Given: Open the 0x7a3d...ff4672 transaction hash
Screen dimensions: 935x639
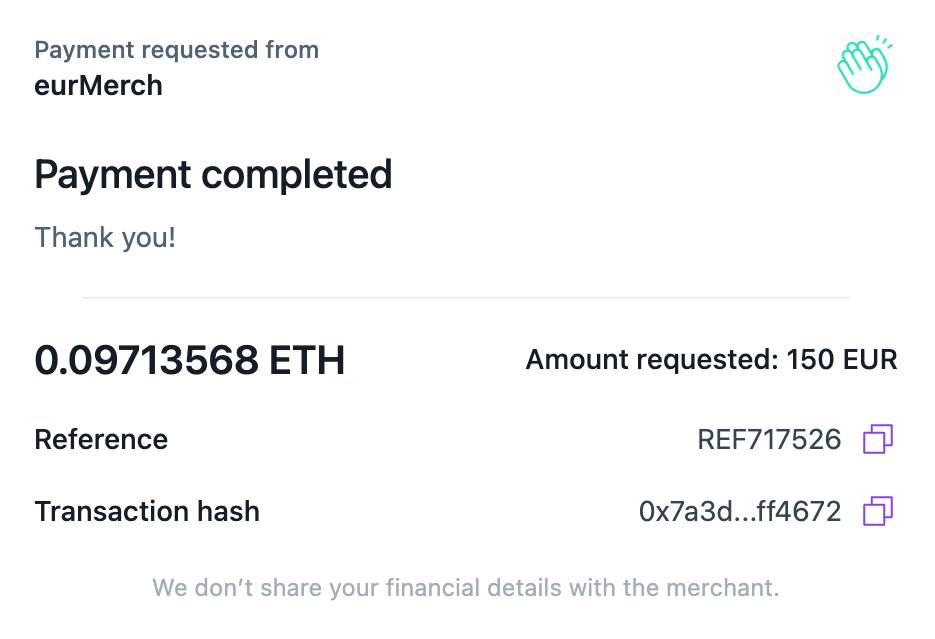Looking at the screenshot, I should [740, 511].
